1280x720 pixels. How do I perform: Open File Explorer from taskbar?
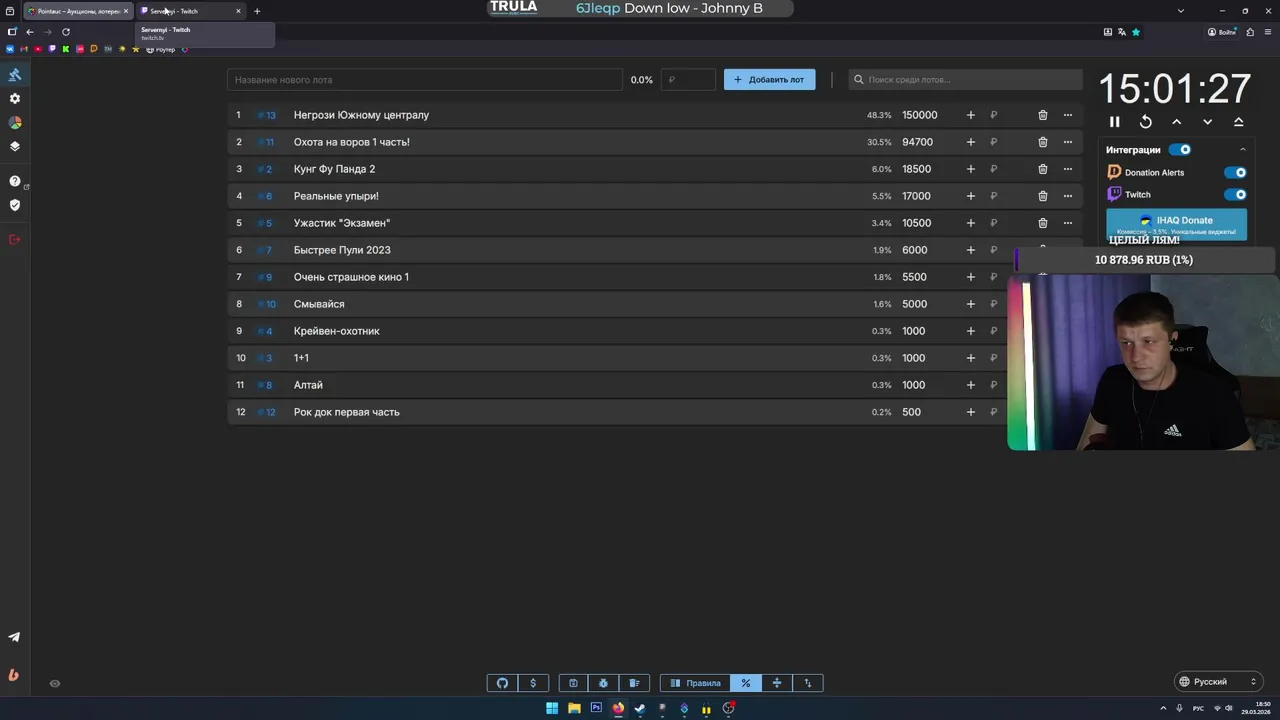pos(574,708)
